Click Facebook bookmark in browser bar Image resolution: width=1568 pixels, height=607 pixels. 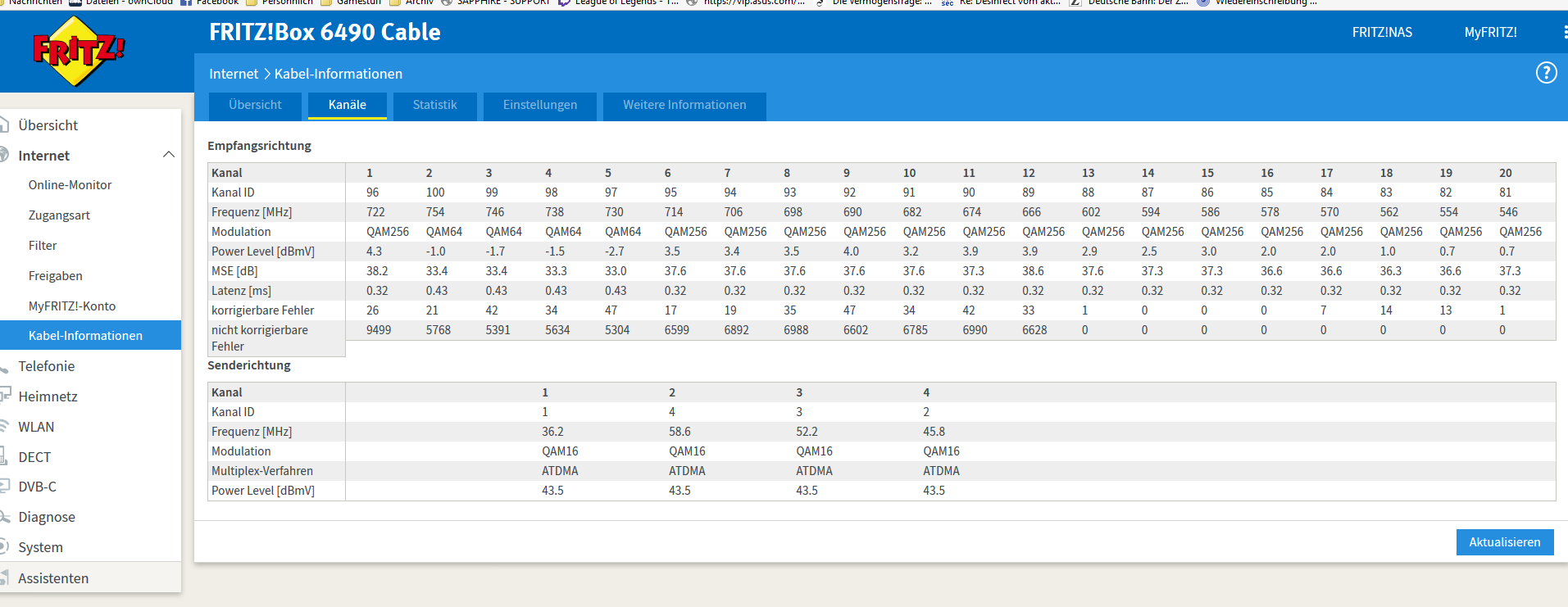click(210, 2)
